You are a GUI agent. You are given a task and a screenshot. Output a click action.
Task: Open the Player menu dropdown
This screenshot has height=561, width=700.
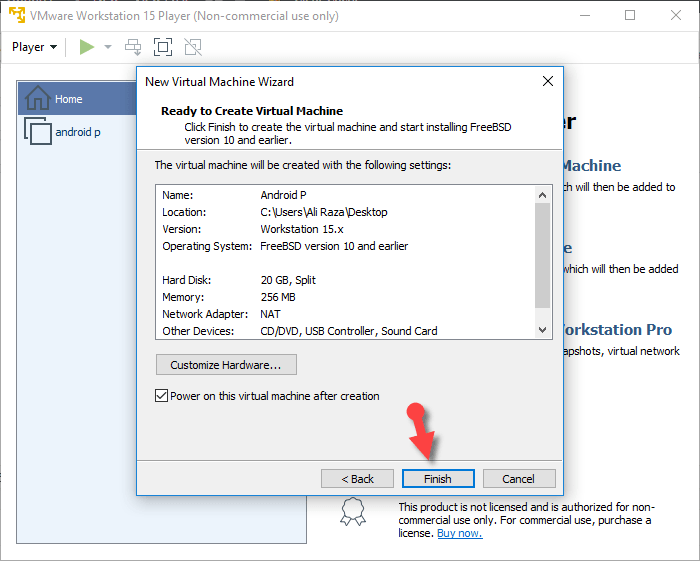(34, 47)
